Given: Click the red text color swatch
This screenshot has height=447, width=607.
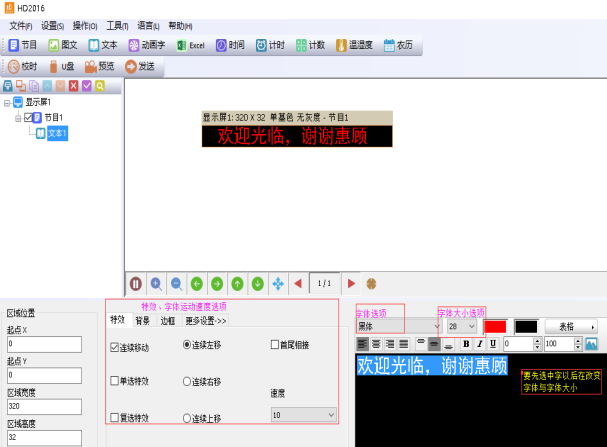Looking at the screenshot, I should [495, 326].
